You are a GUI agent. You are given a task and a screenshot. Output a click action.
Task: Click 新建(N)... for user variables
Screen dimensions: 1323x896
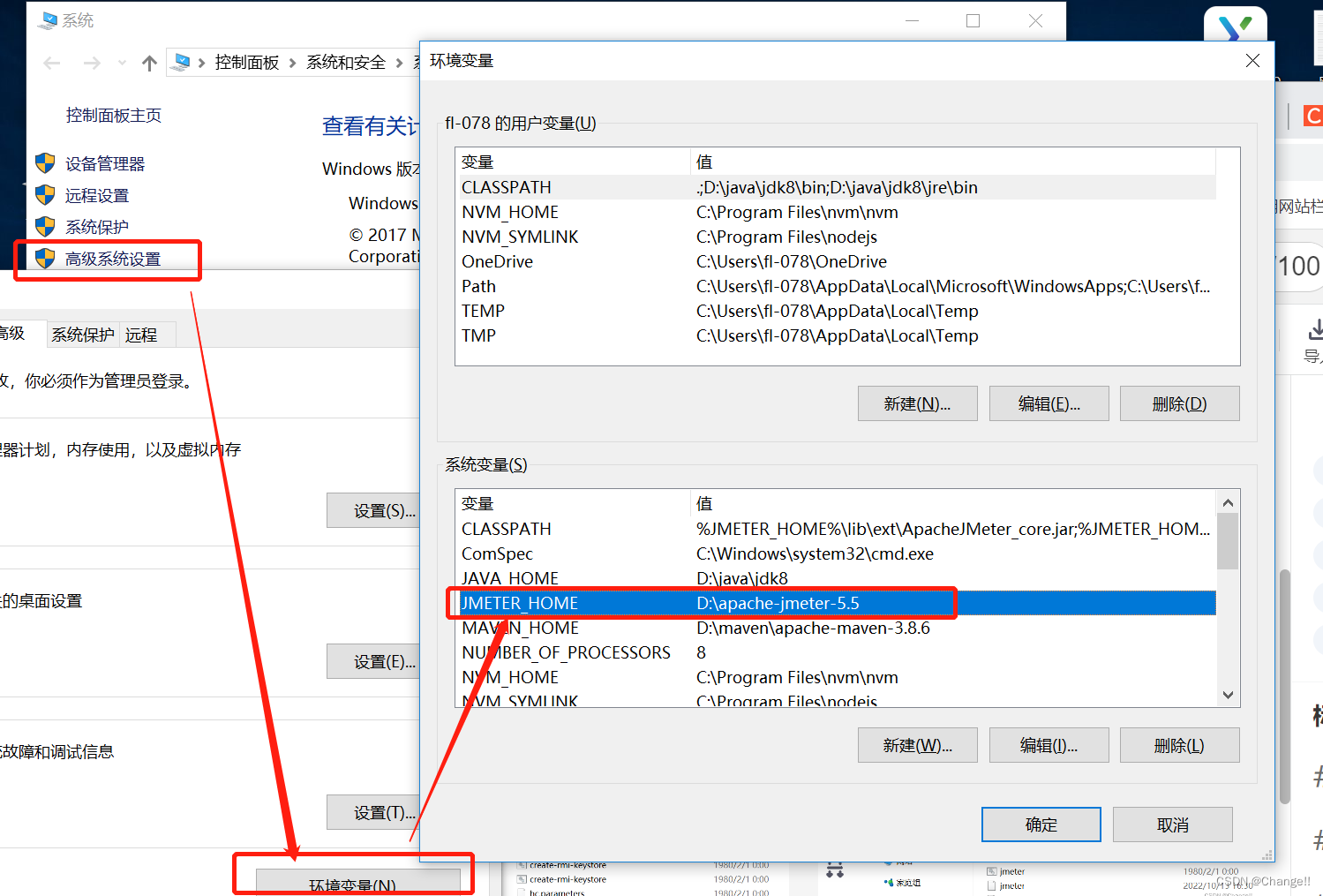[917, 403]
